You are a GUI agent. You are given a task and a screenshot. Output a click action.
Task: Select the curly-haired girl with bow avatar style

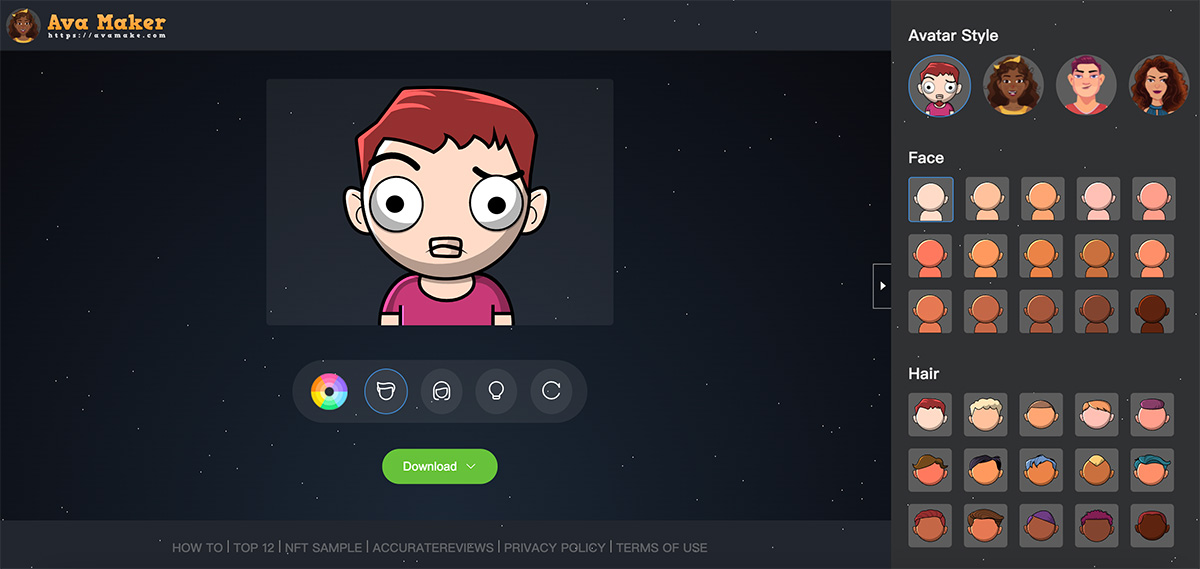pyautogui.click(x=1013, y=85)
